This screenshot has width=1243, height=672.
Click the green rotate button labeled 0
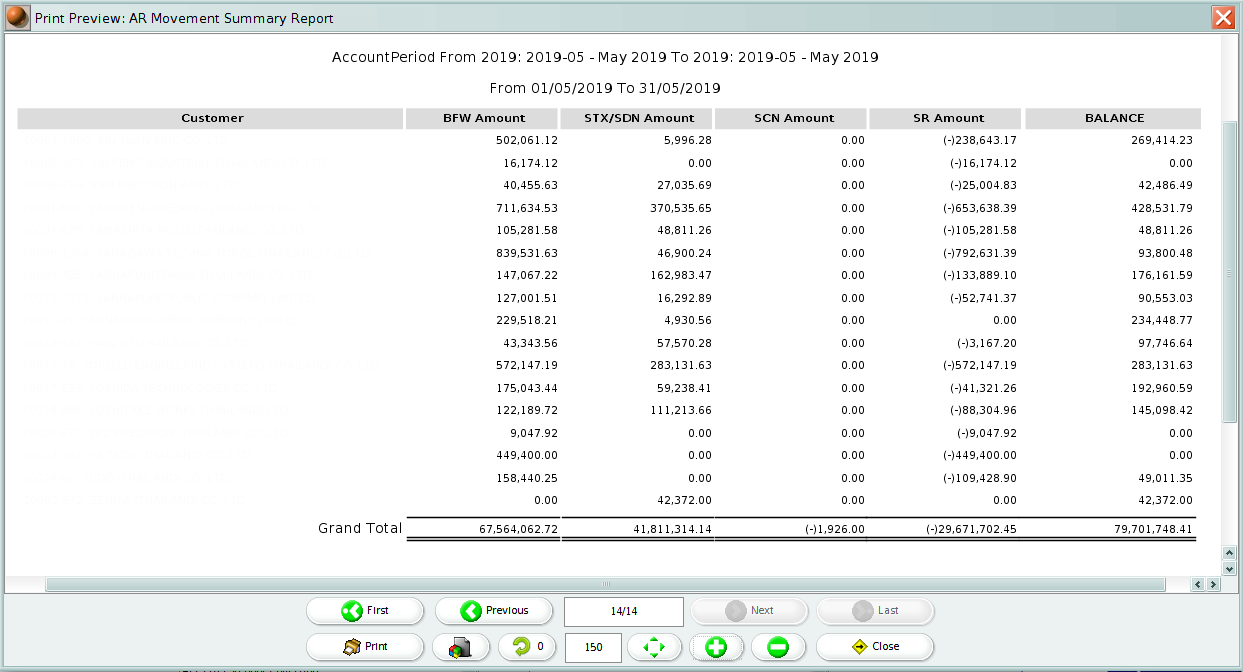click(x=527, y=647)
